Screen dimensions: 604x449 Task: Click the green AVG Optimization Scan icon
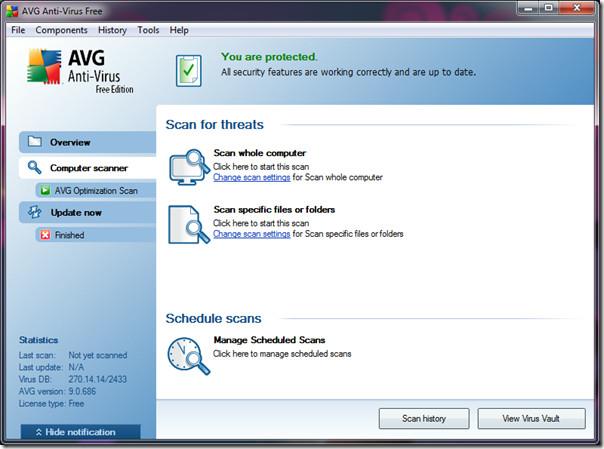(45, 190)
